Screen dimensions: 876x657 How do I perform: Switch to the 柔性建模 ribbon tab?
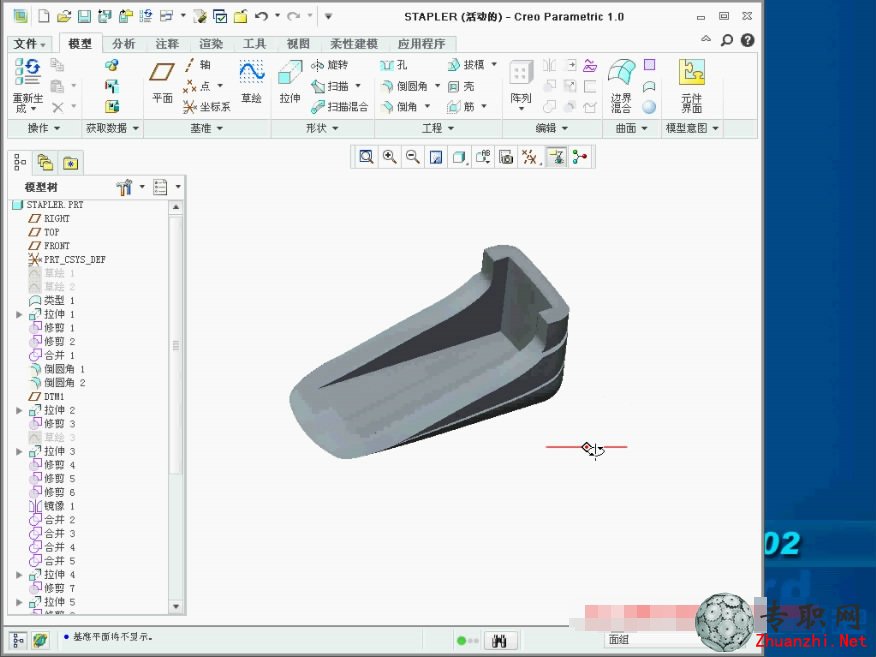(x=354, y=44)
